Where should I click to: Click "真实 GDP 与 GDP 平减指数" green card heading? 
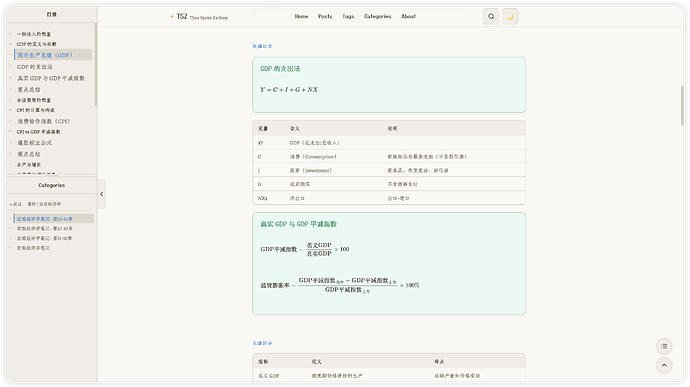click(x=299, y=224)
